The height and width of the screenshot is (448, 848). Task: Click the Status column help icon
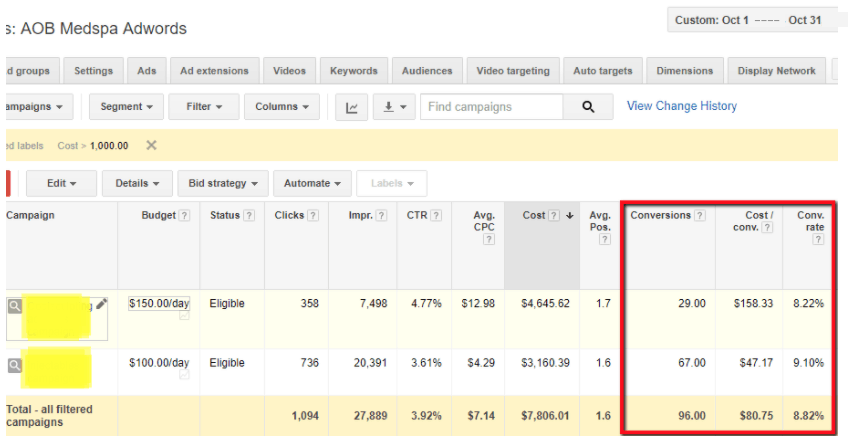[249, 215]
